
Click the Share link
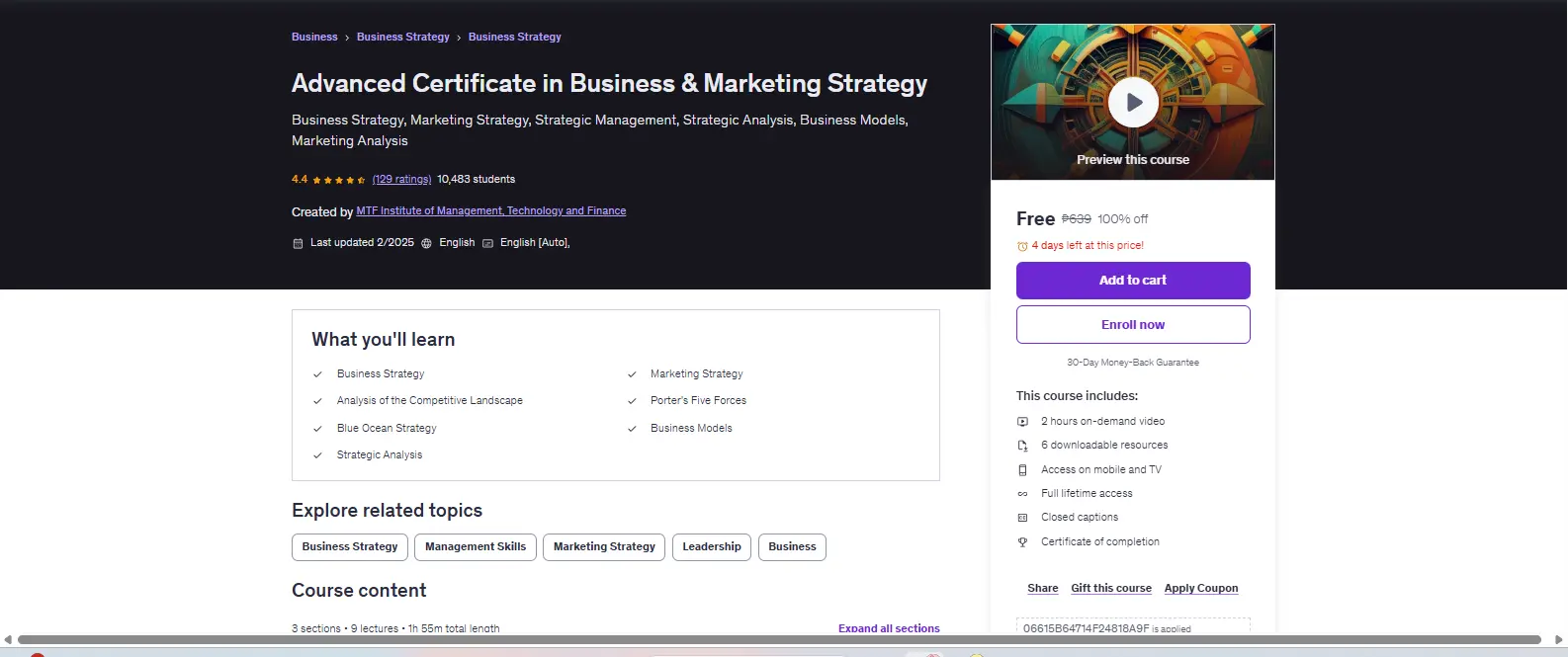click(x=1043, y=588)
